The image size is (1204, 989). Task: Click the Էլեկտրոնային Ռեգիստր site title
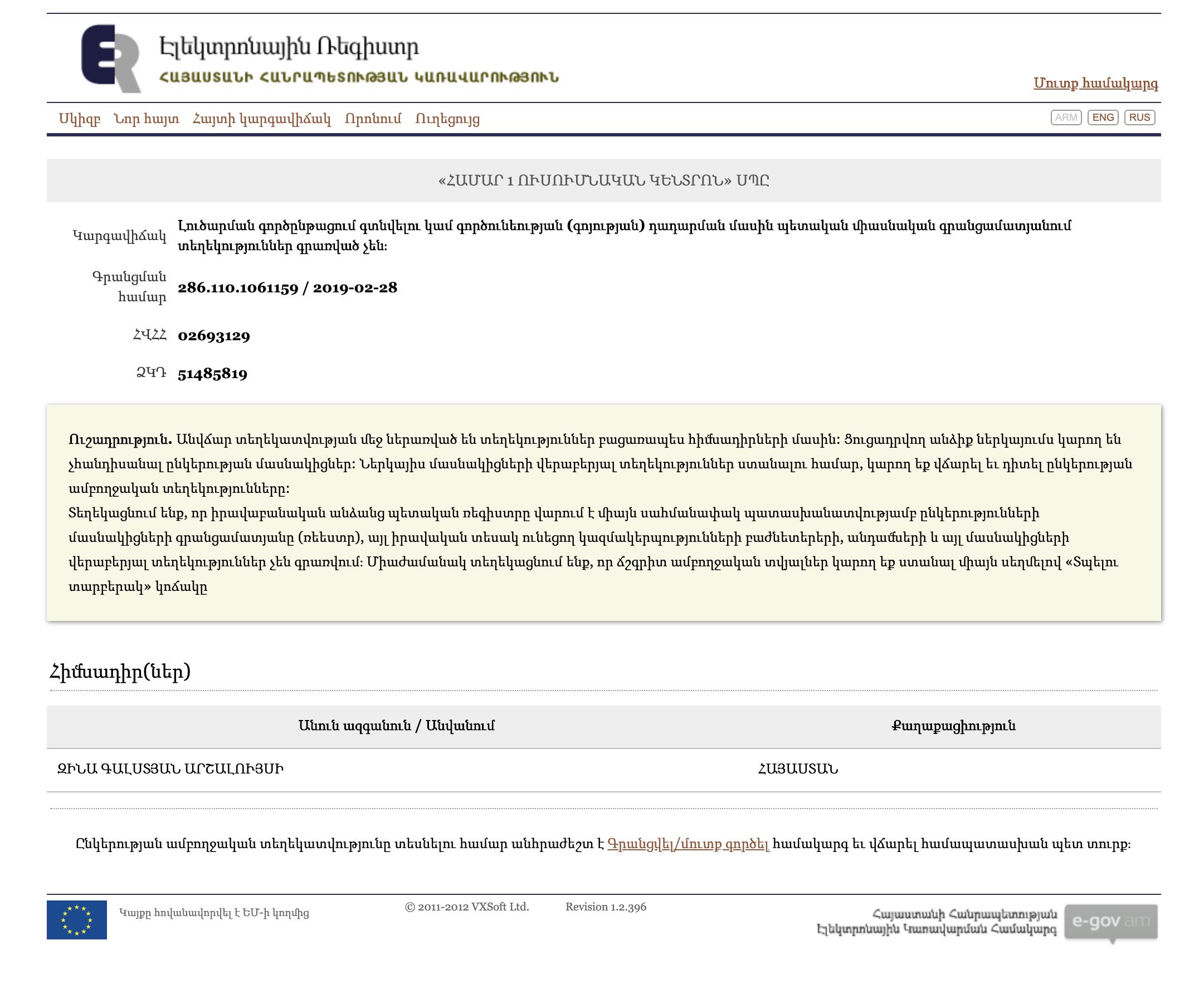(x=289, y=47)
